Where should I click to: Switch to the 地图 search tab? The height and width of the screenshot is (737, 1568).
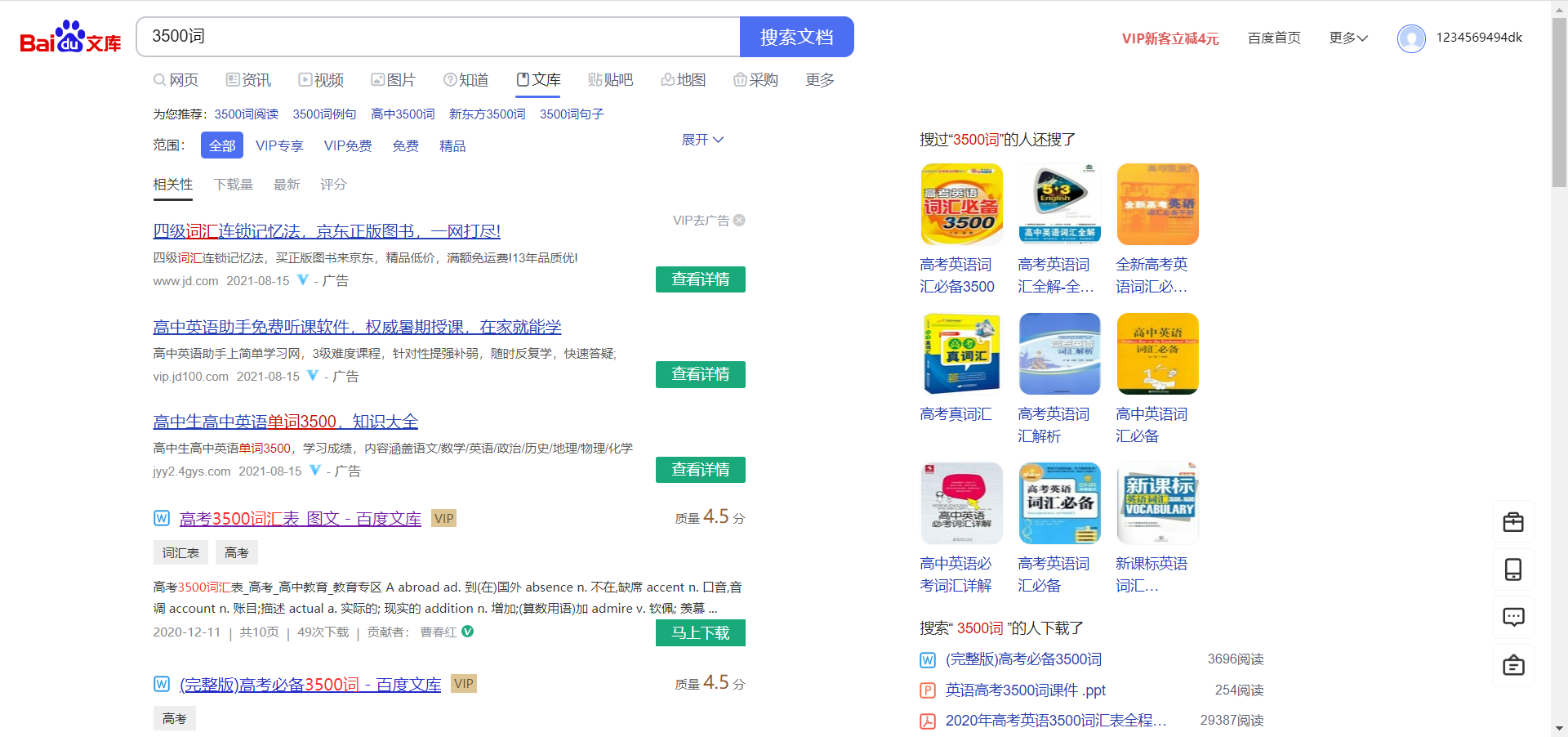pyautogui.click(x=684, y=79)
